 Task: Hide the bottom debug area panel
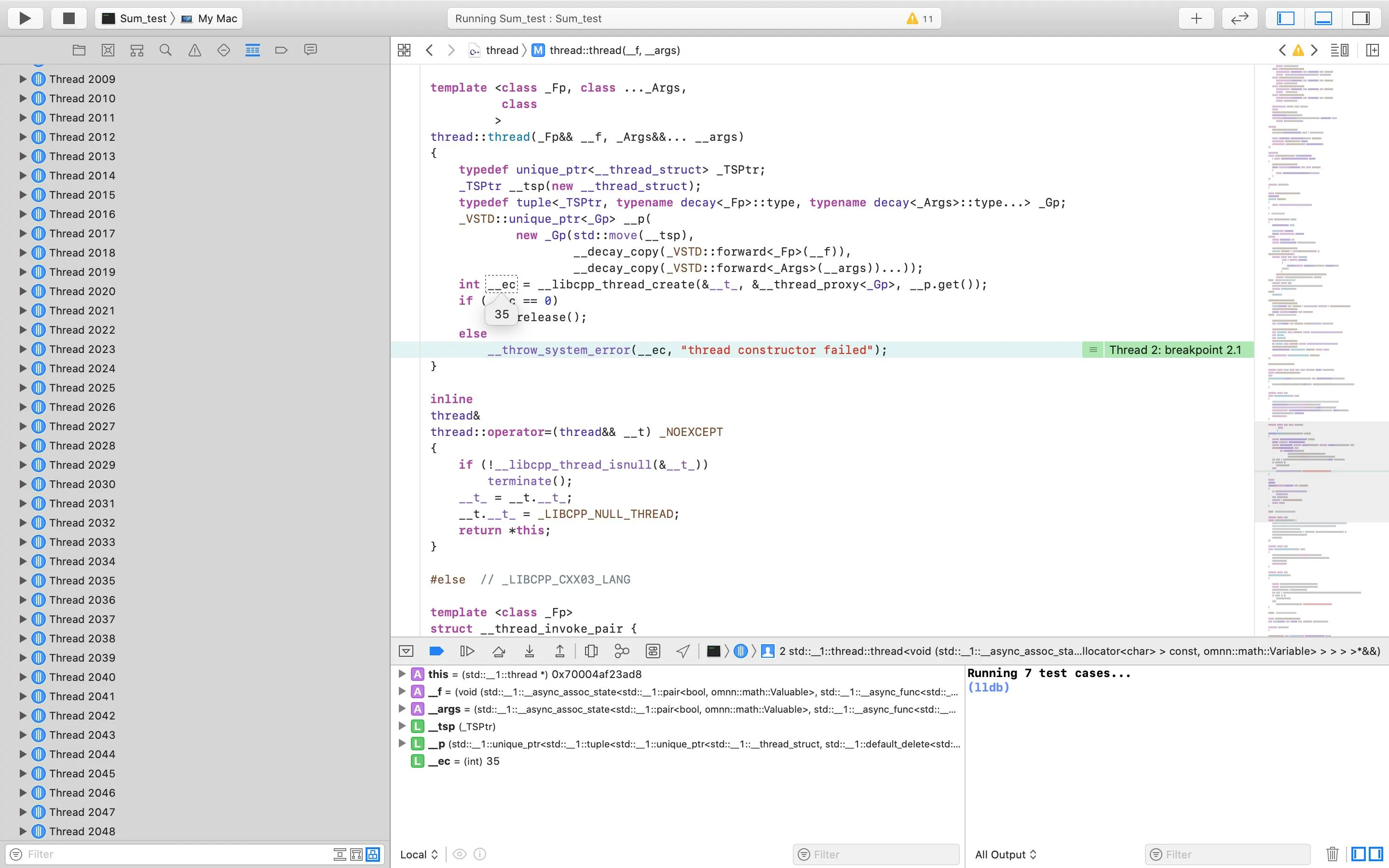coord(1323,18)
